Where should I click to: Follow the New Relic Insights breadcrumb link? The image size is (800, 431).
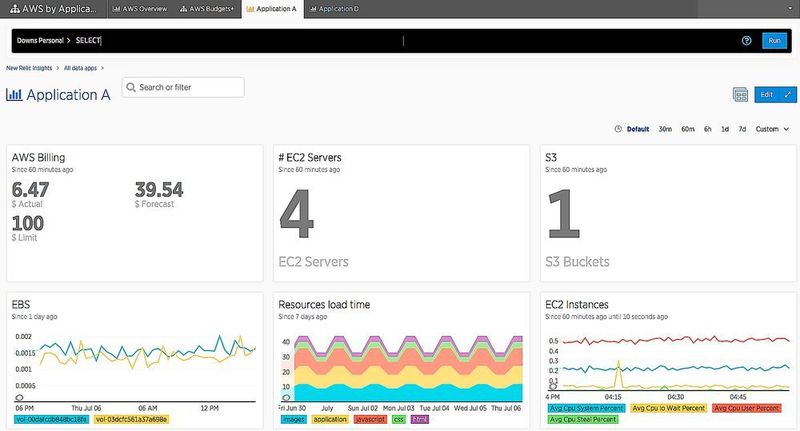coord(29,68)
